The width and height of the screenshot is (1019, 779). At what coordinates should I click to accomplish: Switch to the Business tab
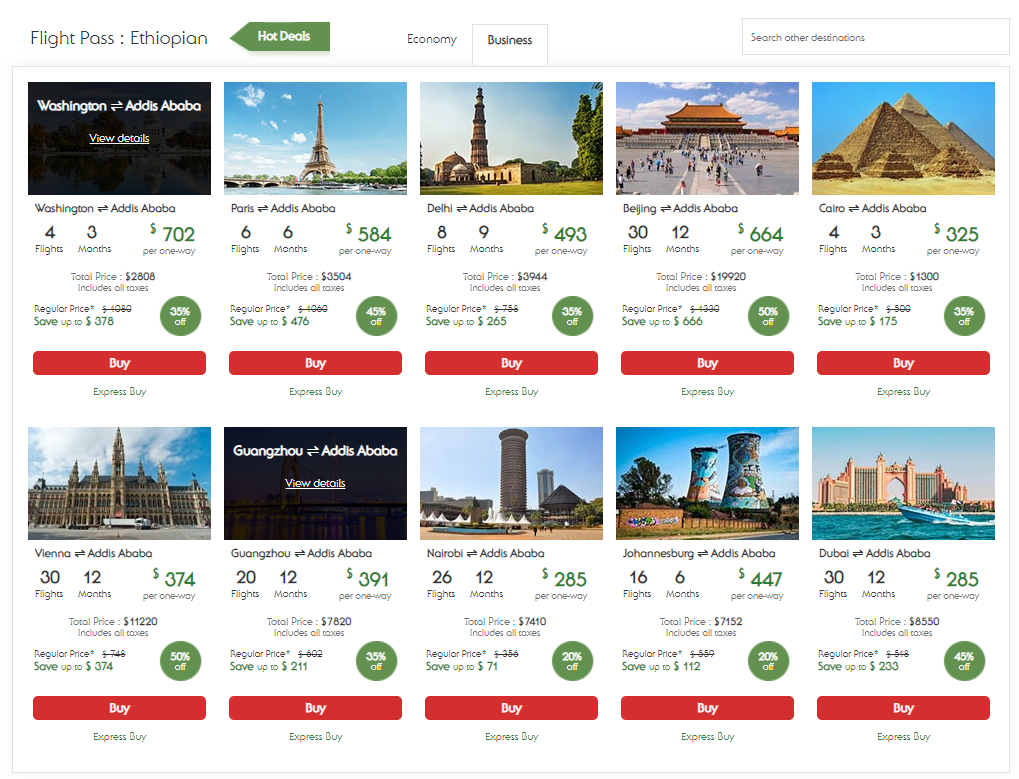(x=510, y=40)
